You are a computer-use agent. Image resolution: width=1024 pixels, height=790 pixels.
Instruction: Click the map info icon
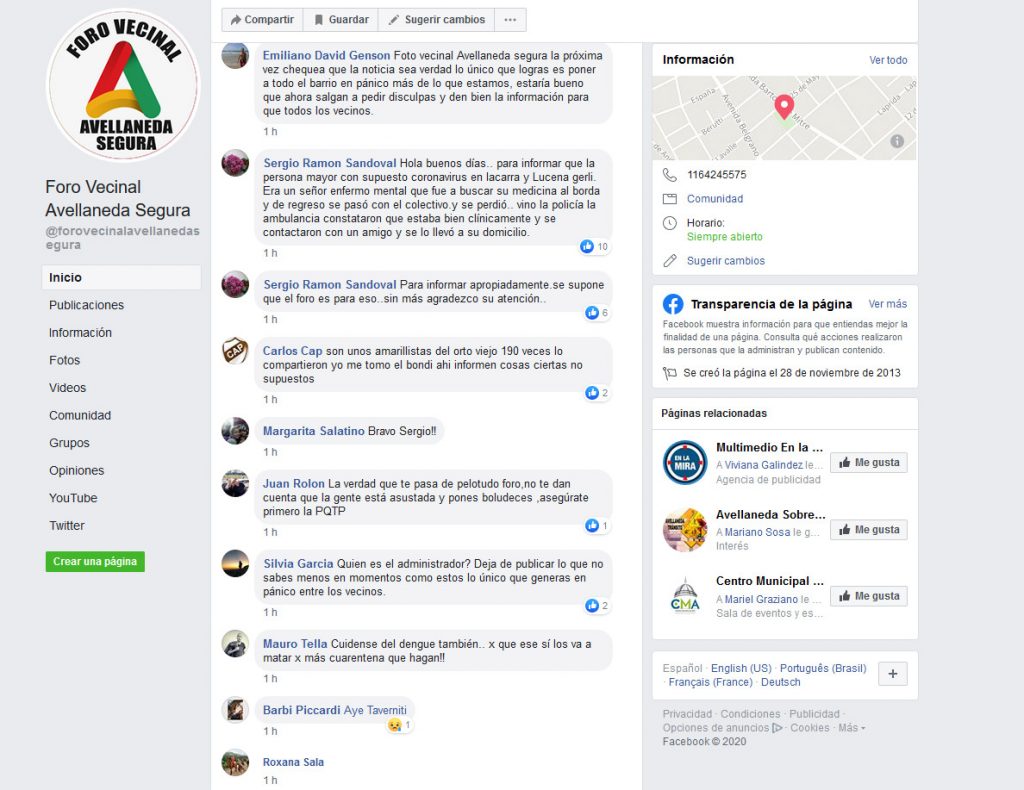(897, 141)
